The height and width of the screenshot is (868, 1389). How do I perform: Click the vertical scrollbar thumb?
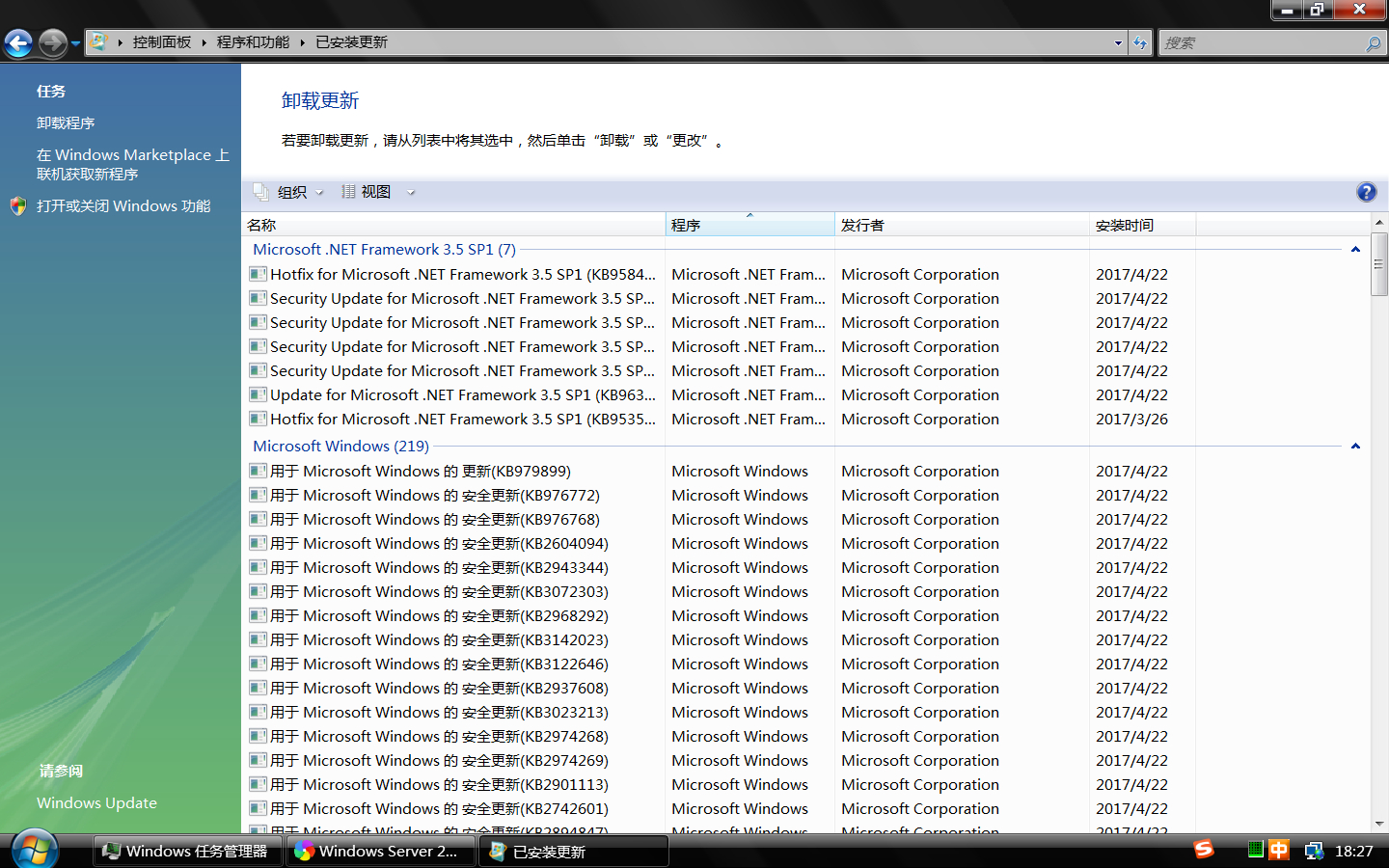click(x=1379, y=264)
